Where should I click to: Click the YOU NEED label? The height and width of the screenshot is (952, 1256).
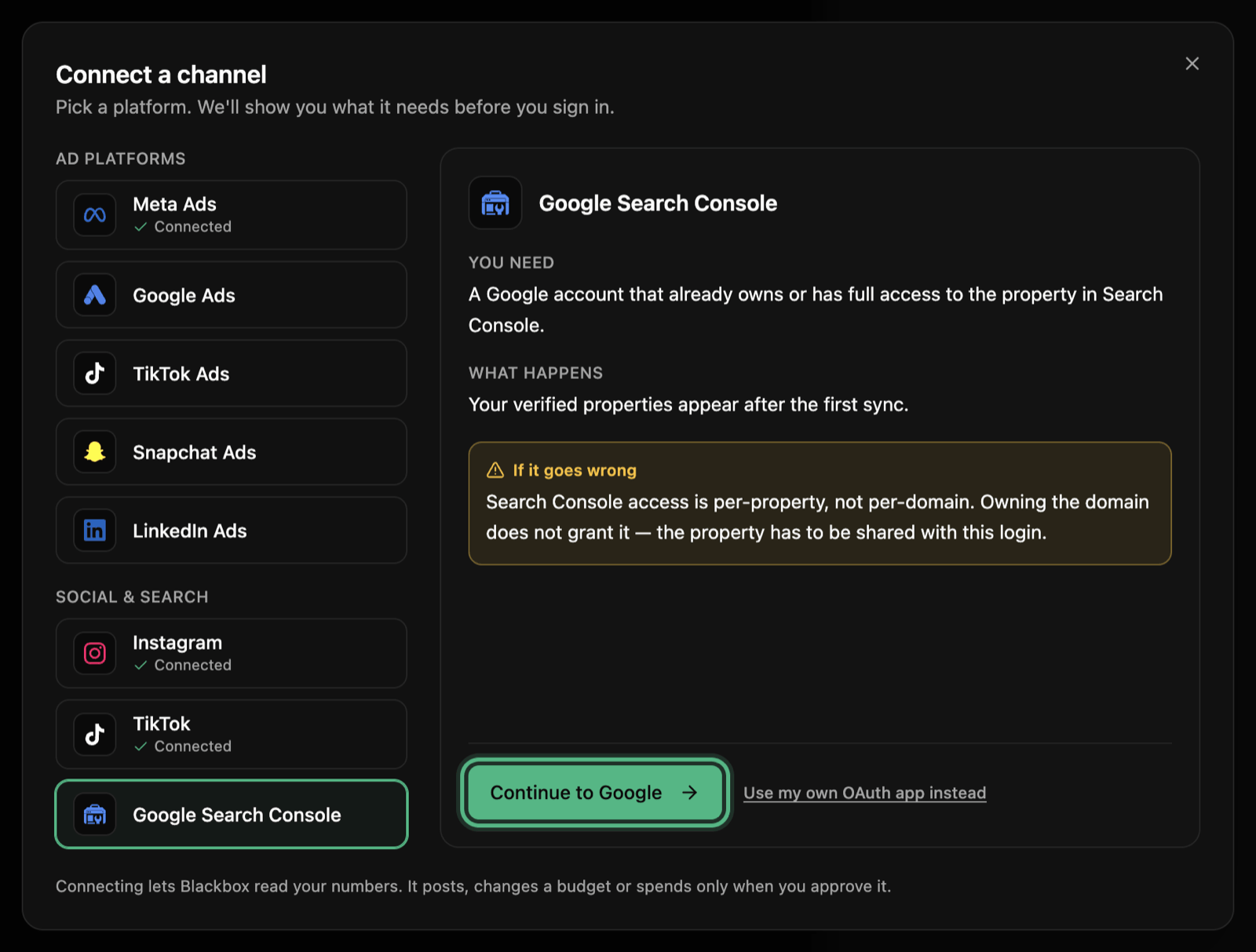tap(511, 263)
